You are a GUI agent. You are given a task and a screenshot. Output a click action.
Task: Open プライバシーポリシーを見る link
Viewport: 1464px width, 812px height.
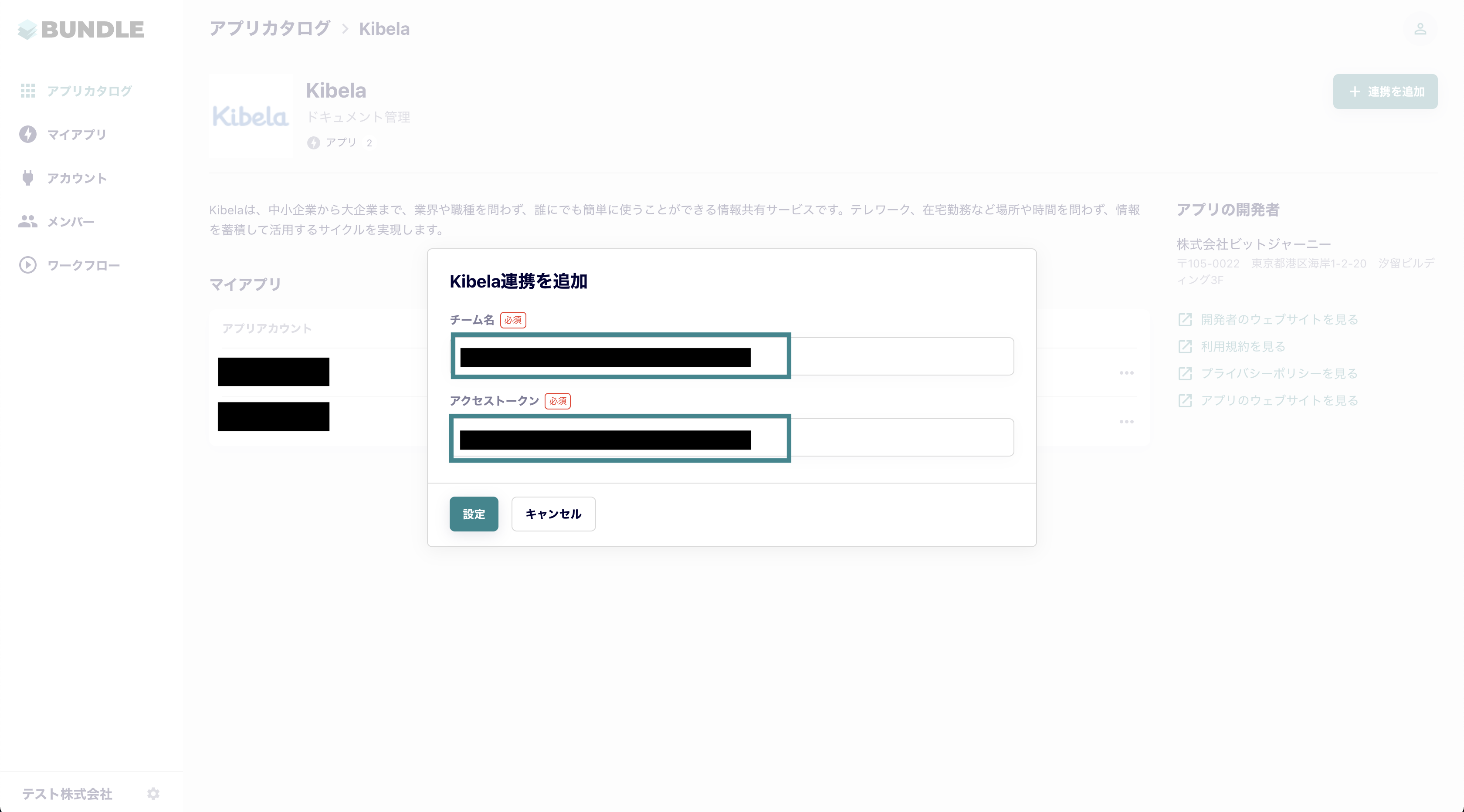(x=1279, y=373)
